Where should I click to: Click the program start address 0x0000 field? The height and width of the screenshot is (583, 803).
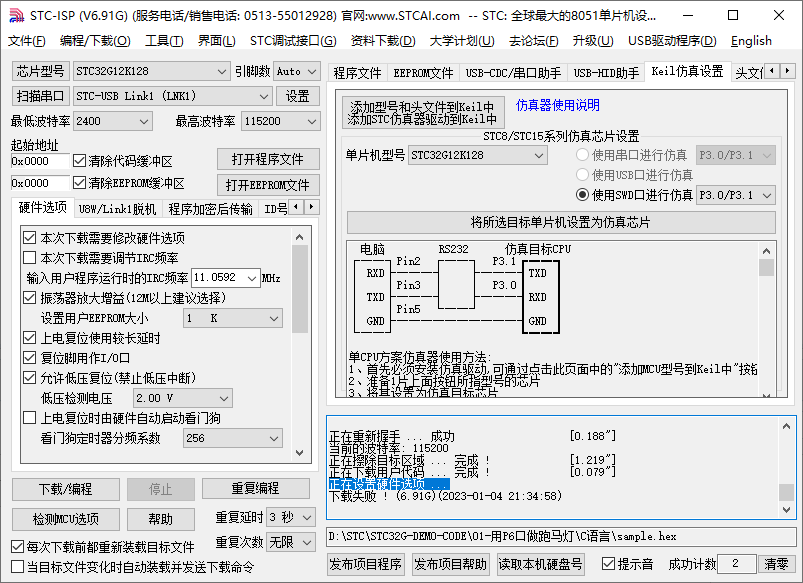click(40, 161)
